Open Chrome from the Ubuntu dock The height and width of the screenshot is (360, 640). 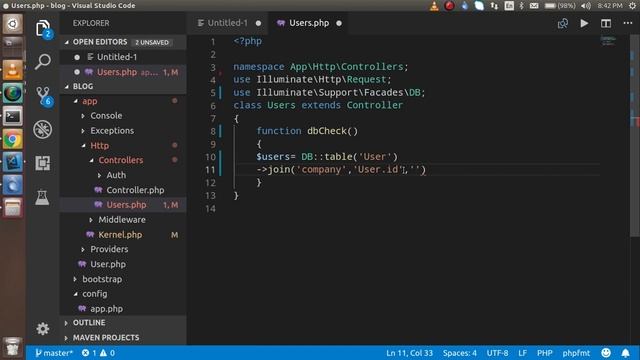pos(13,140)
